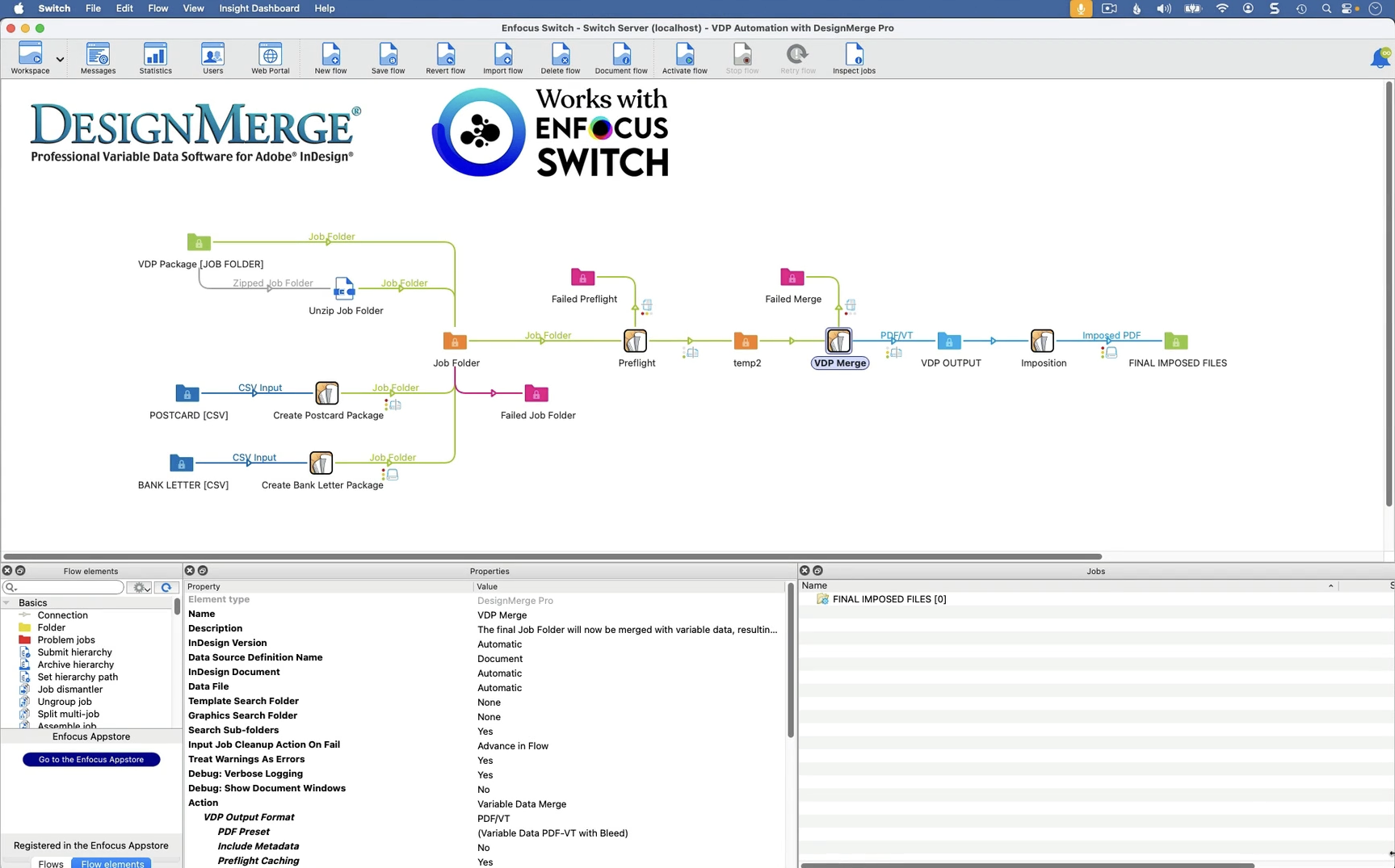Click the Save flow toolbar icon
This screenshot has width=1395, height=868.
(388, 58)
